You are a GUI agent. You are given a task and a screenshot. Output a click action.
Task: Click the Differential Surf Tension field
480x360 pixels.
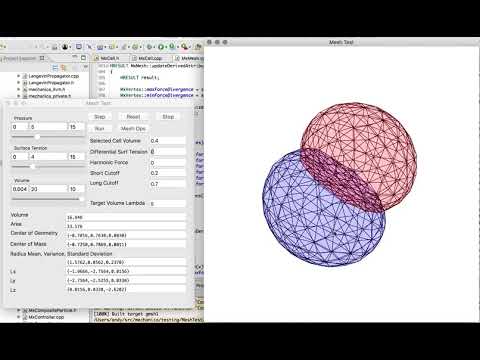[x=167, y=152]
